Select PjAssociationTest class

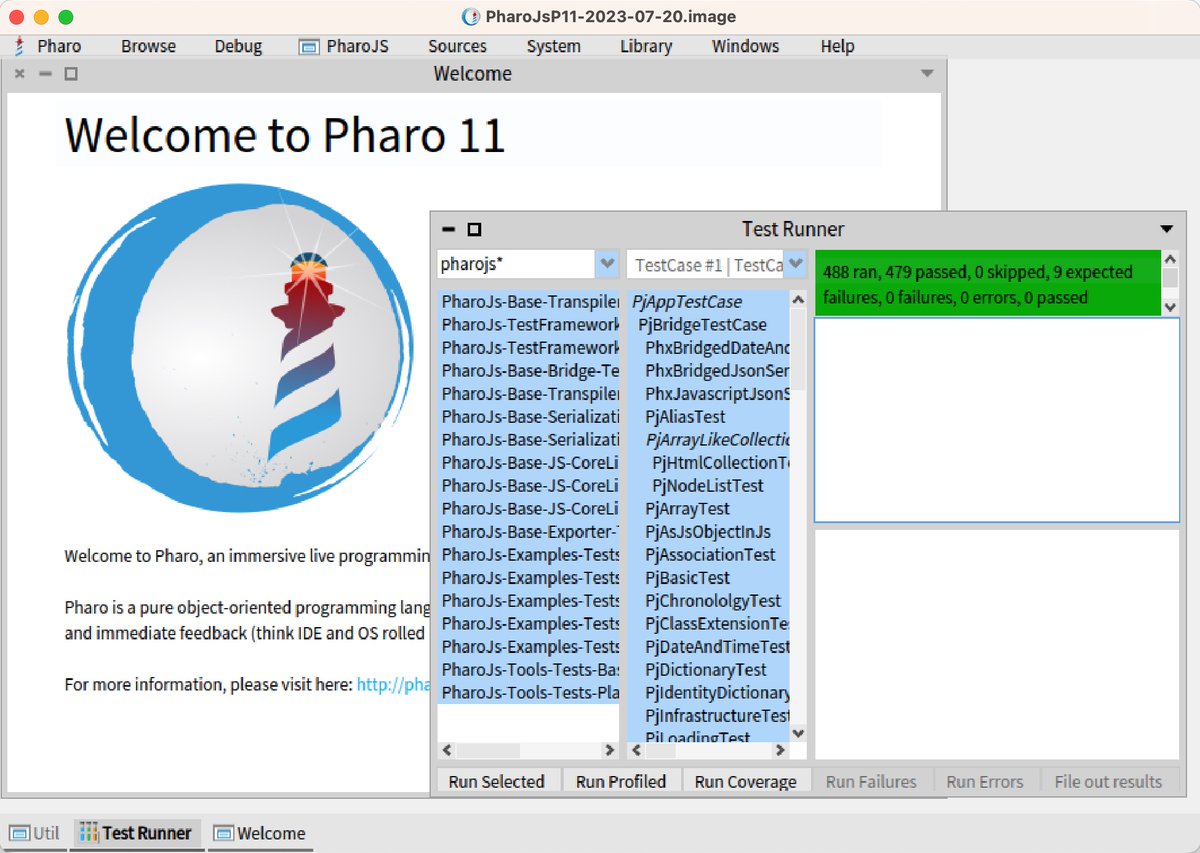coord(710,555)
